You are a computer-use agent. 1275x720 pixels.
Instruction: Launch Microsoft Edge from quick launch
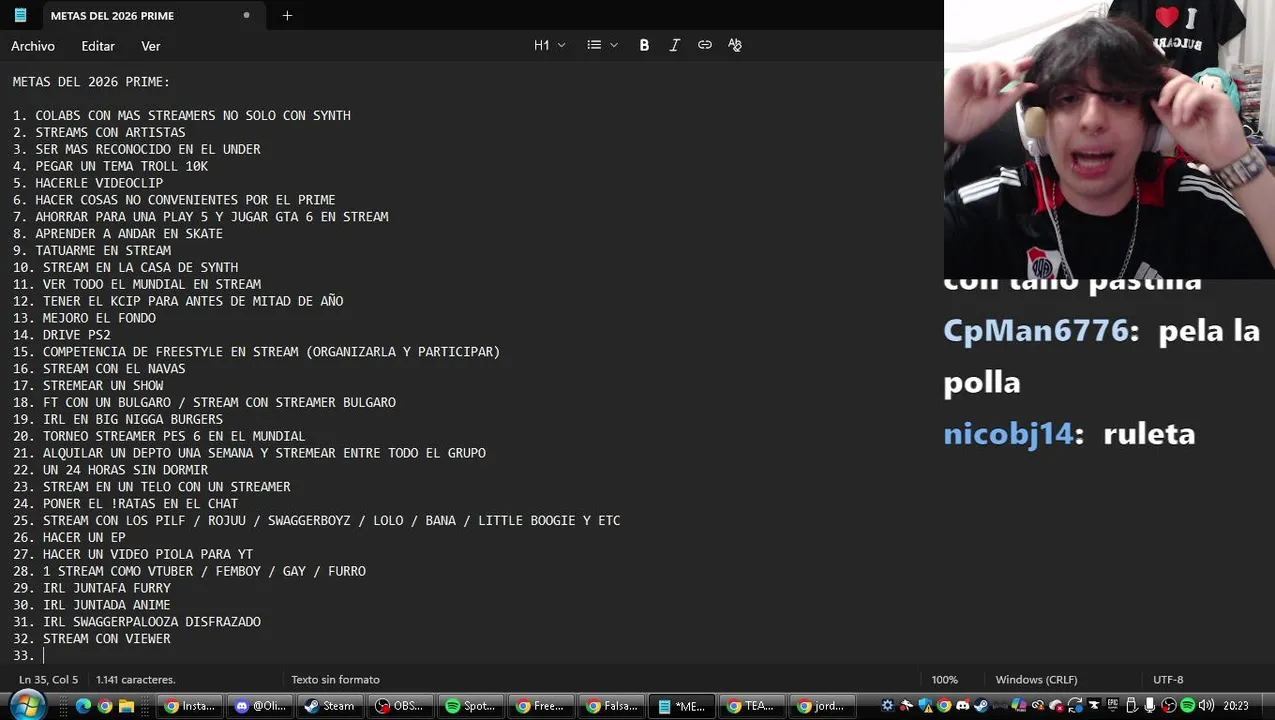(83, 706)
